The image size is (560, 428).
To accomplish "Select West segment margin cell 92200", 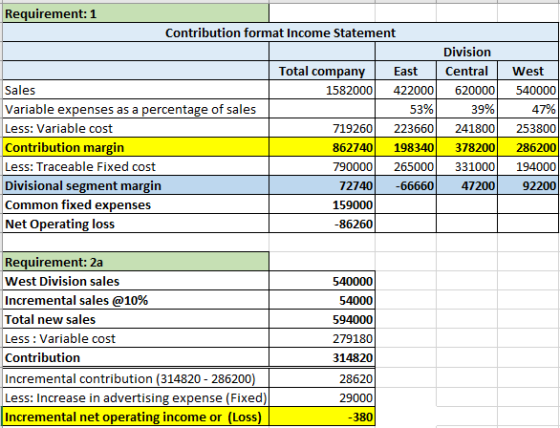I will click(x=528, y=185).
